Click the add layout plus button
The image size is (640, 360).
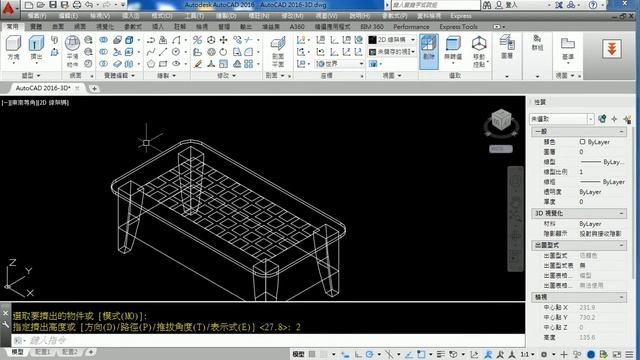point(91,352)
